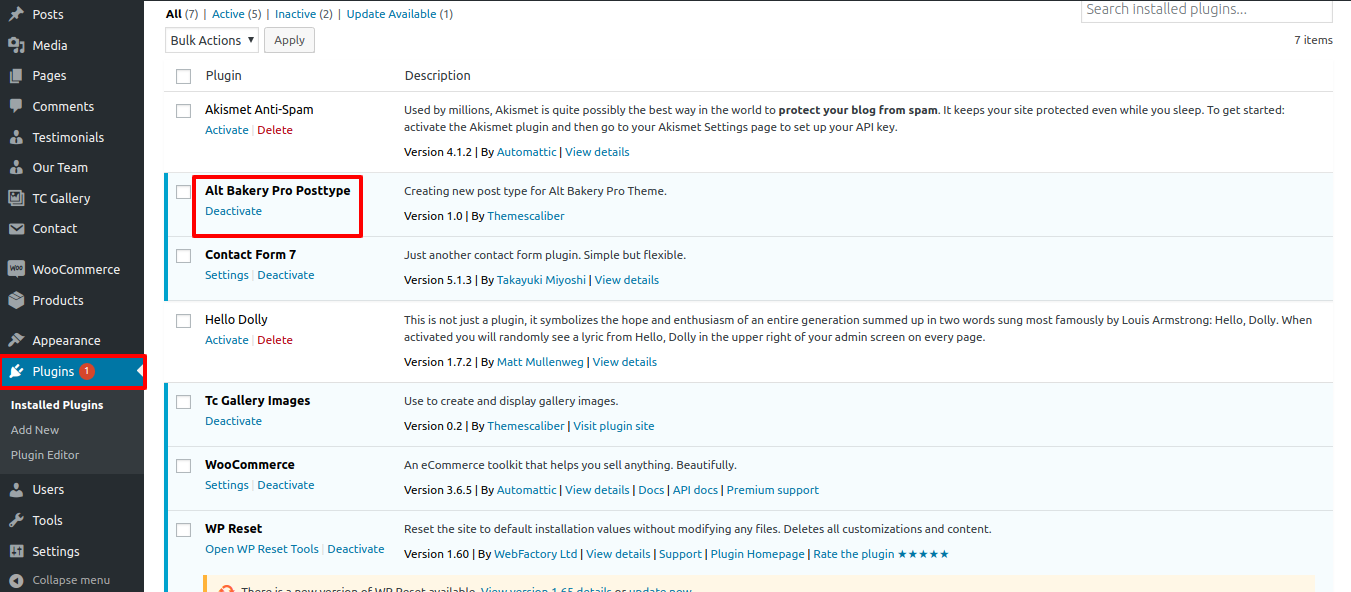
Task: Check the Akismet Anti-Spam checkbox
Action: (183, 111)
